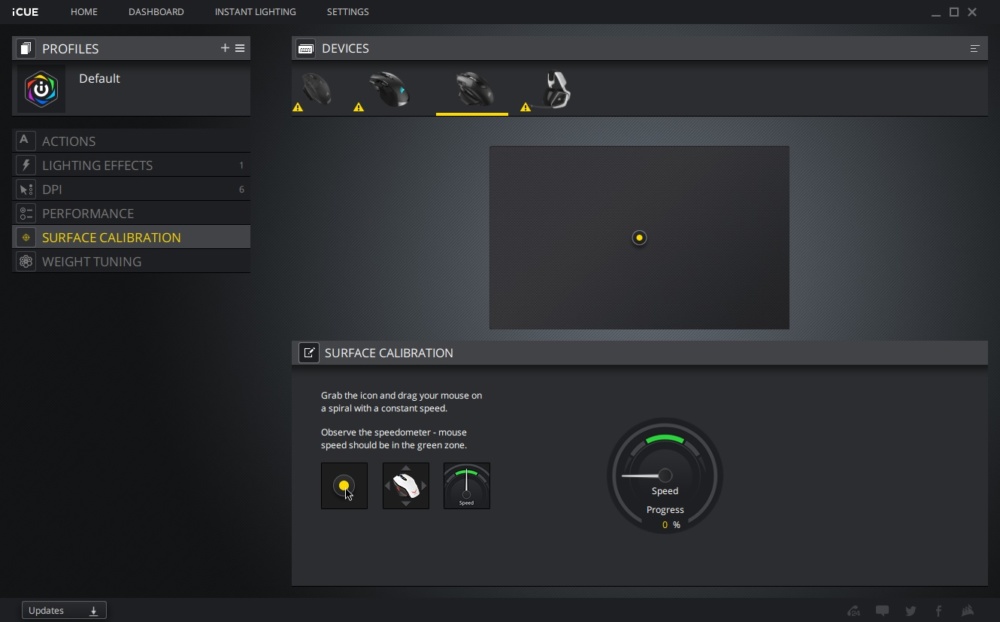1000x622 pixels.
Task: Click the Performance sliders icon
Action: 26,213
